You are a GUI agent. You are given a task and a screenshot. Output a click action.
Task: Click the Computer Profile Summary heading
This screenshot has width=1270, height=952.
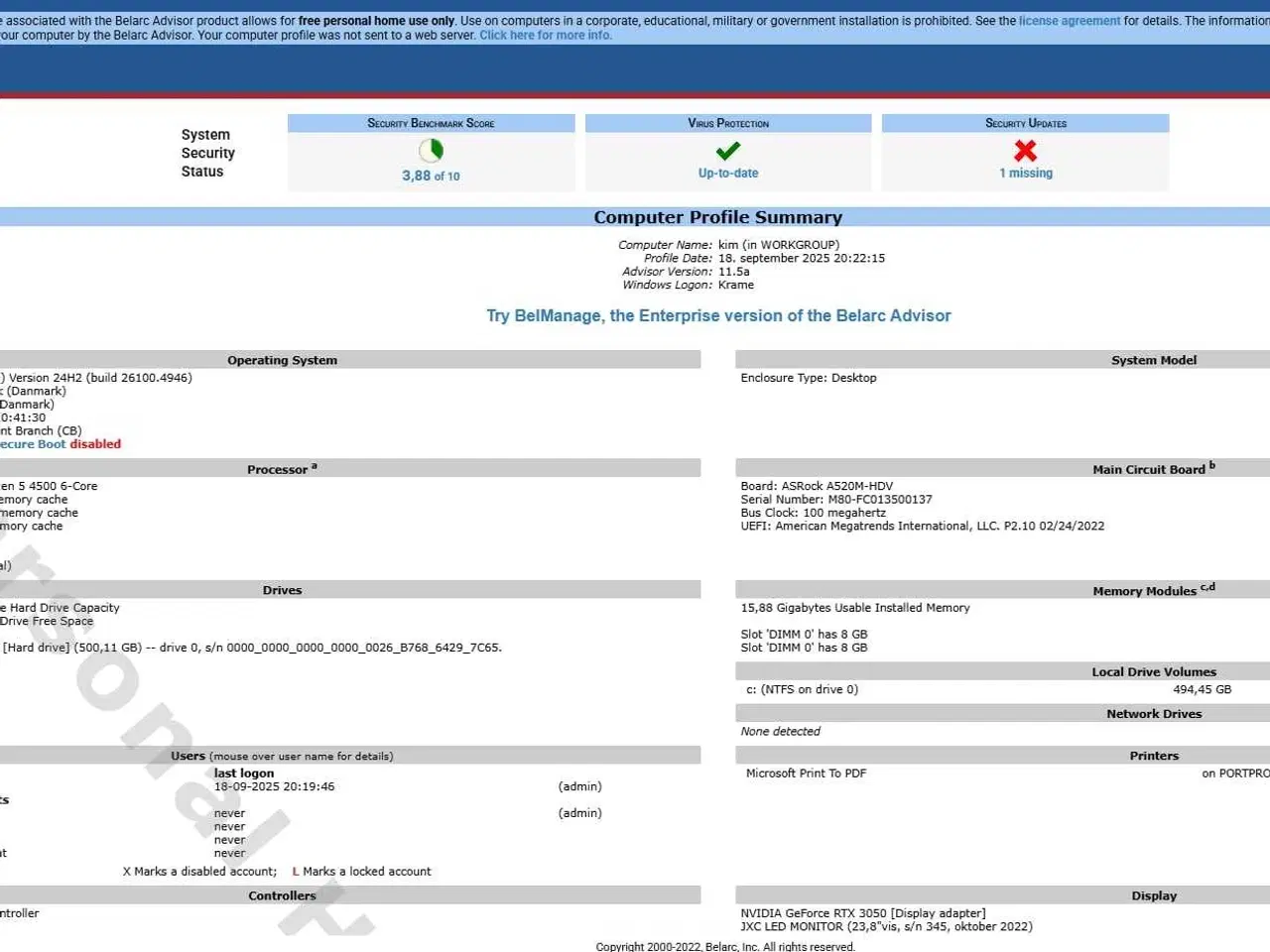[718, 217]
